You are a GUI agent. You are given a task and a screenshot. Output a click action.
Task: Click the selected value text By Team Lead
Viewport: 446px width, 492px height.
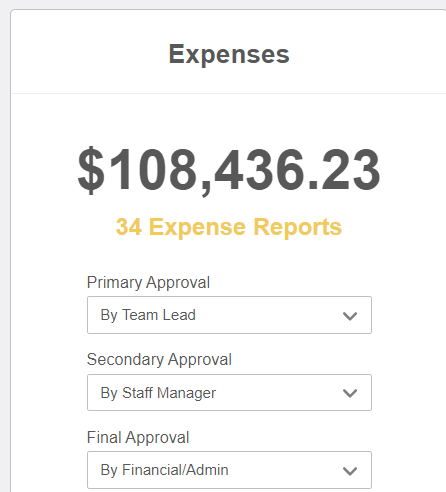(x=148, y=315)
